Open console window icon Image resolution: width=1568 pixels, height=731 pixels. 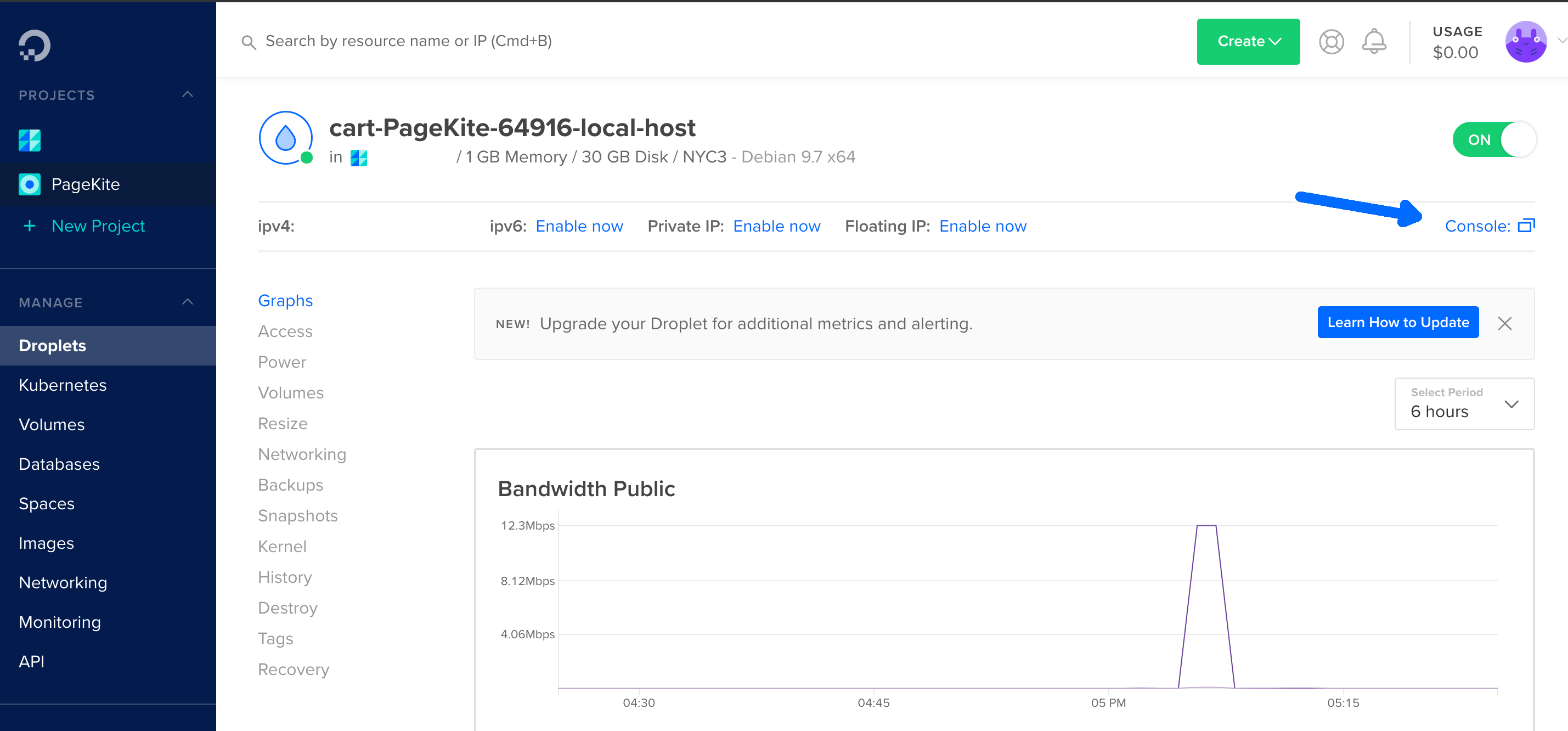[x=1526, y=226]
